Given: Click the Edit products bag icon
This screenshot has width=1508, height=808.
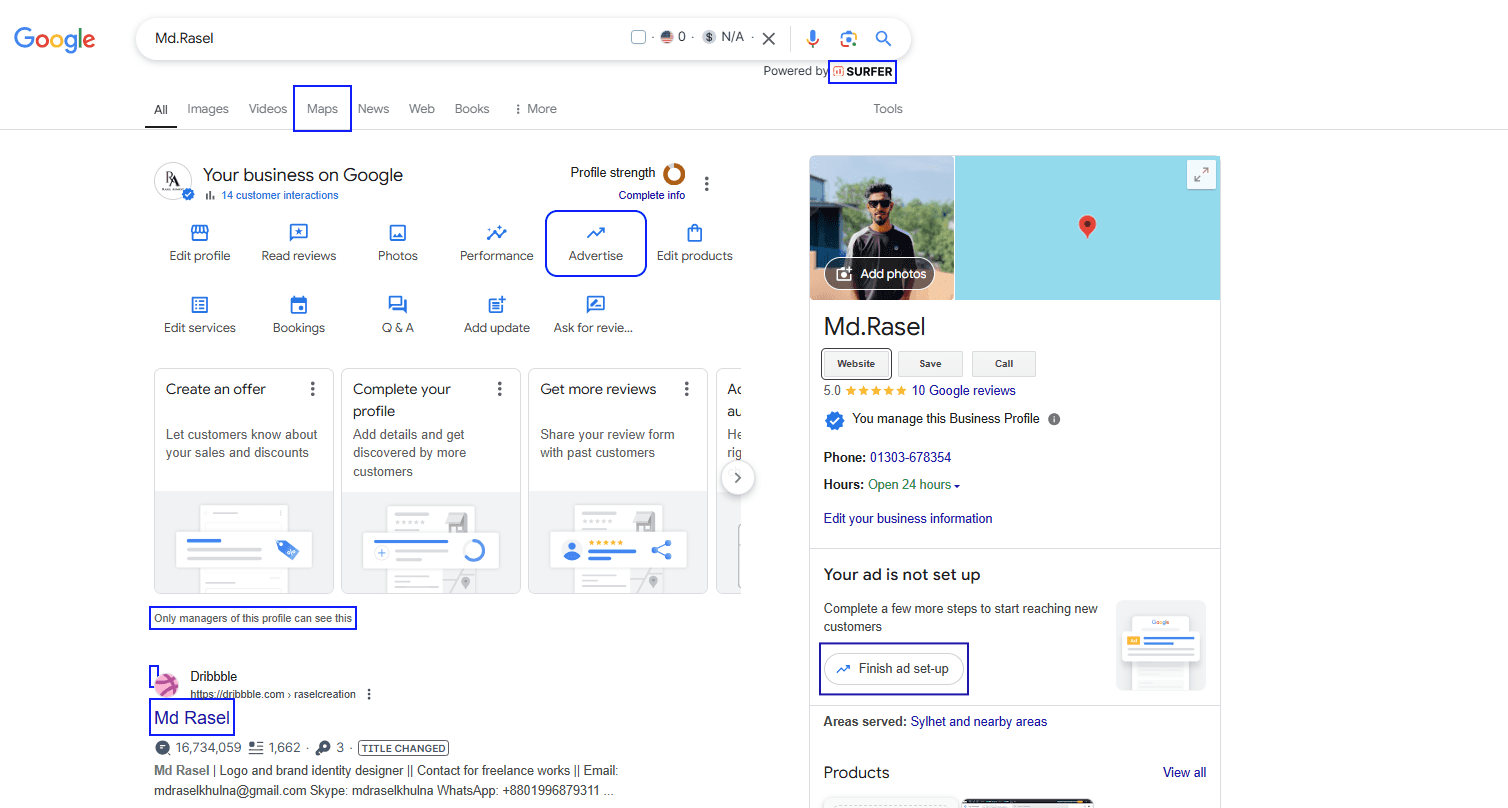Looking at the screenshot, I should click(694, 234).
